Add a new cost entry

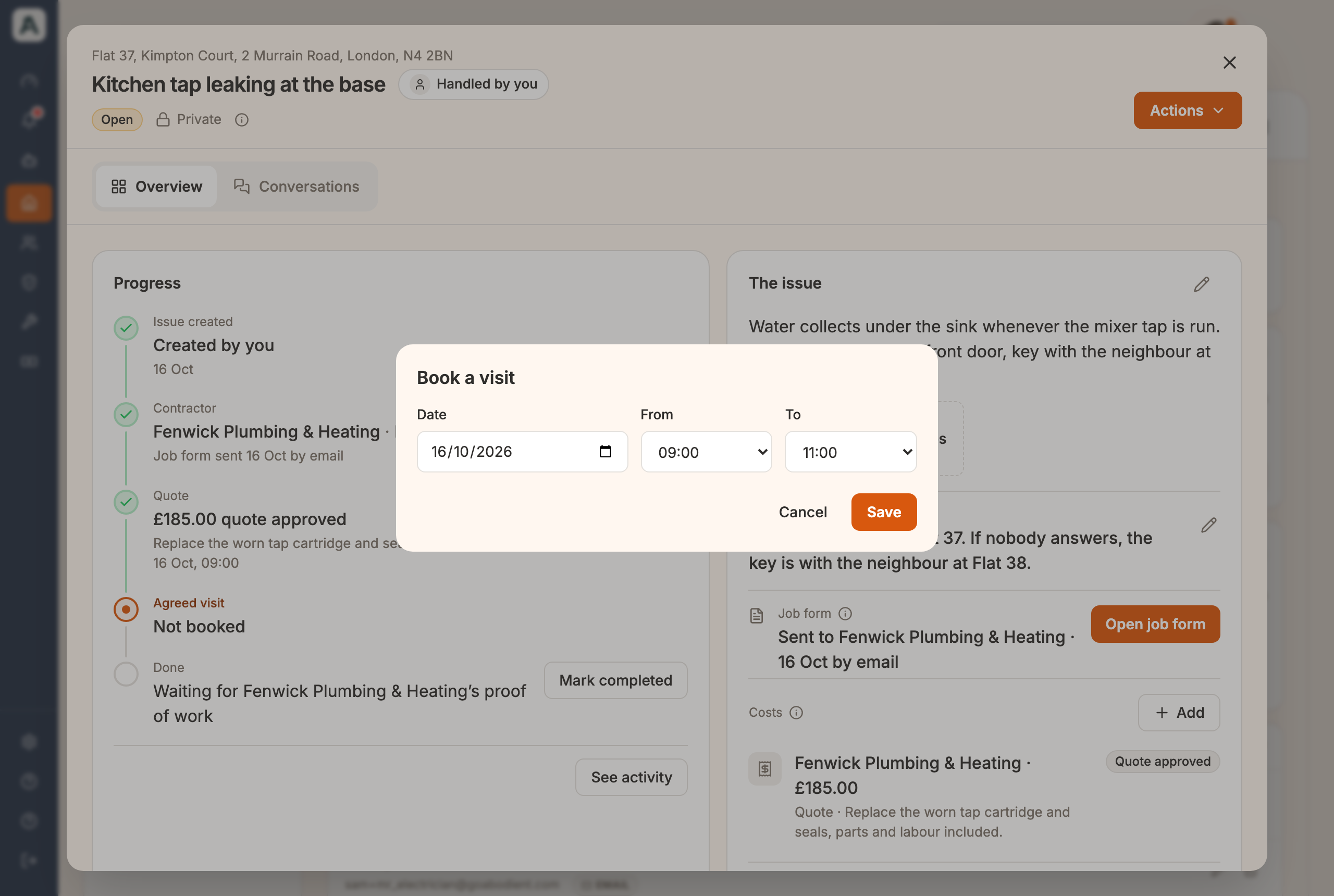(1179, 713)
